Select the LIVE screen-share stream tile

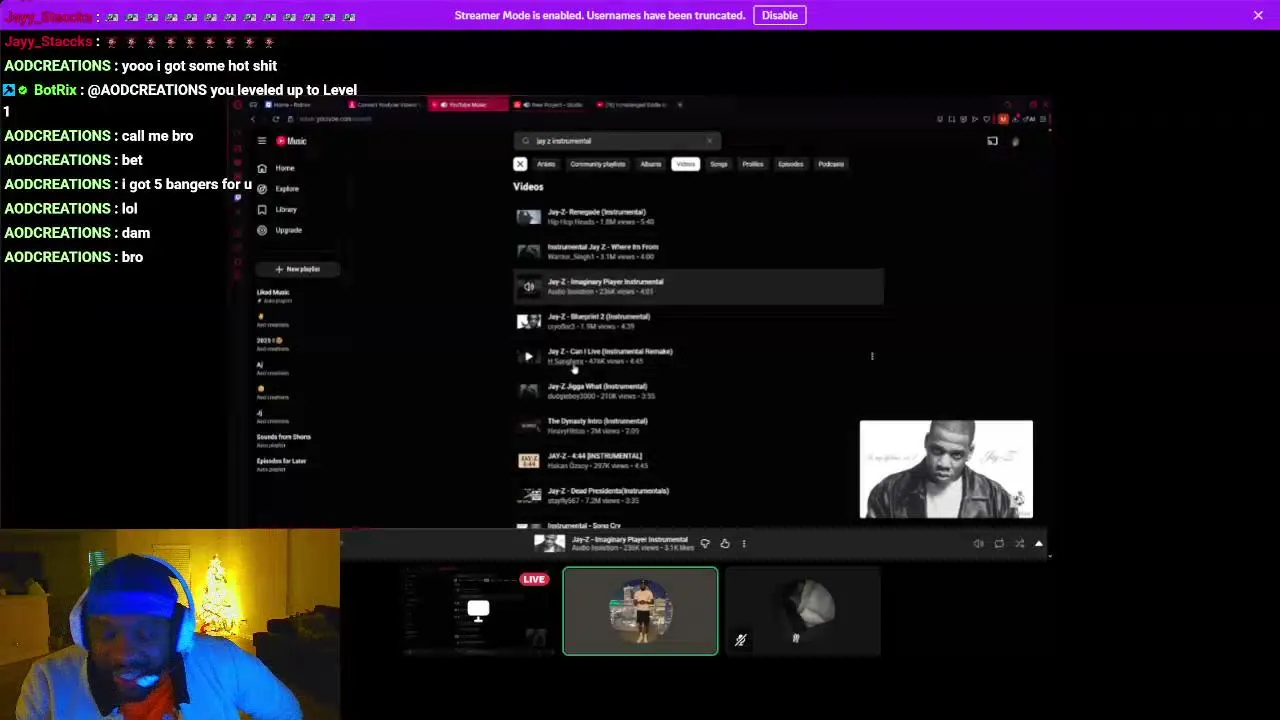[x=478, y=611]
